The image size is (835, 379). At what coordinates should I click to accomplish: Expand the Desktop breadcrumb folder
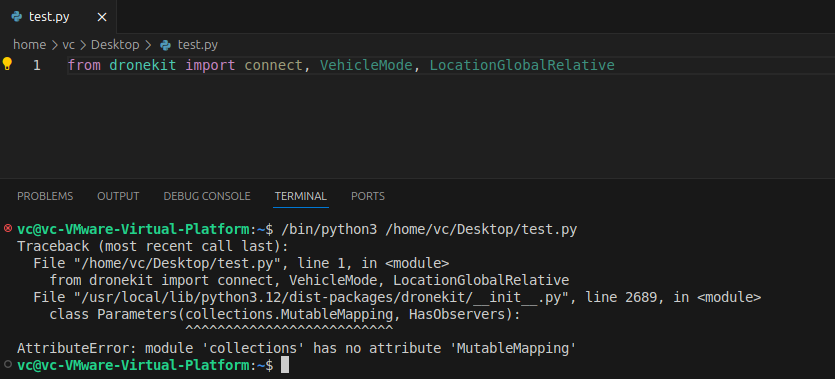(115, 45)
